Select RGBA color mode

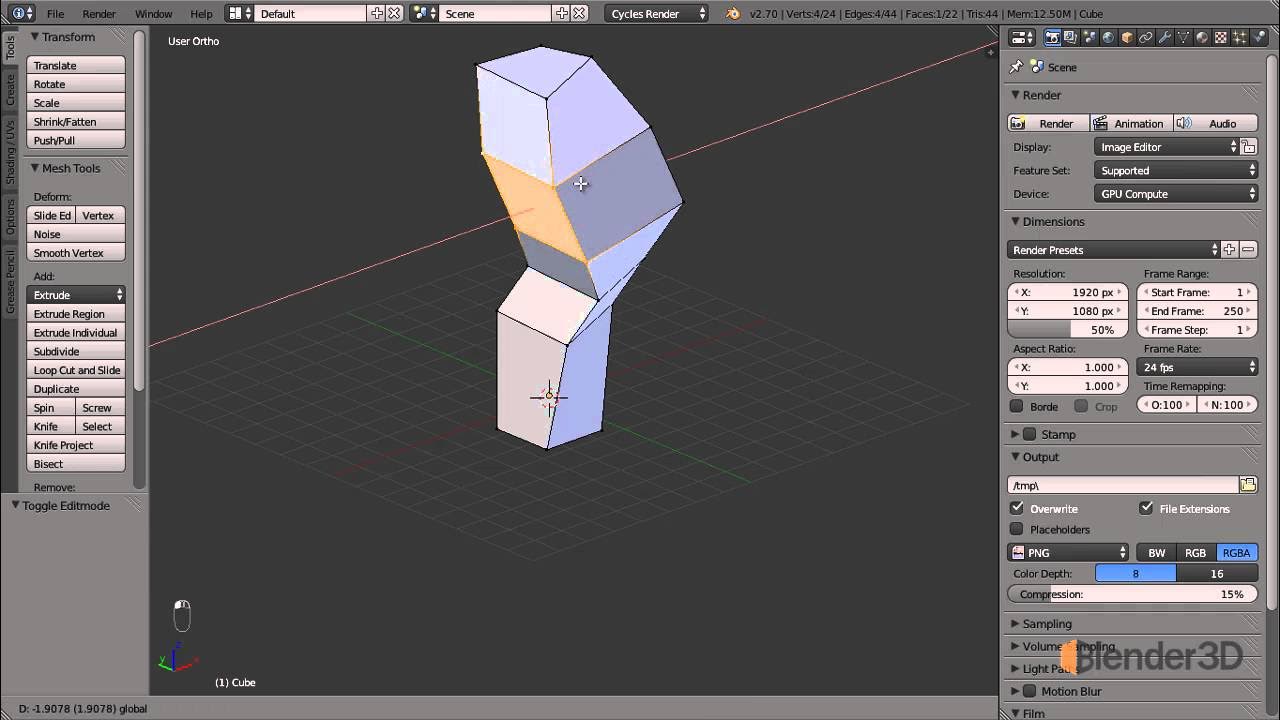click(1237, 553)
